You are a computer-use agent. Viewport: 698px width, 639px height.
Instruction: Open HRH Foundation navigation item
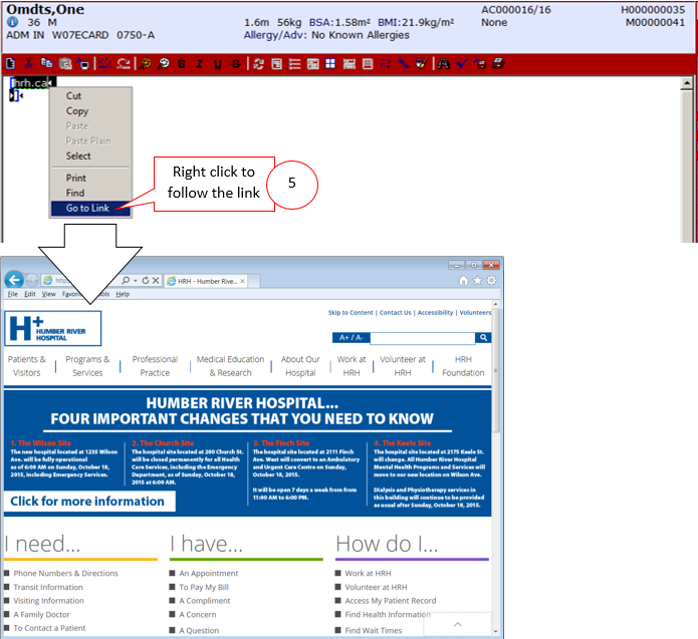[463, 366]
